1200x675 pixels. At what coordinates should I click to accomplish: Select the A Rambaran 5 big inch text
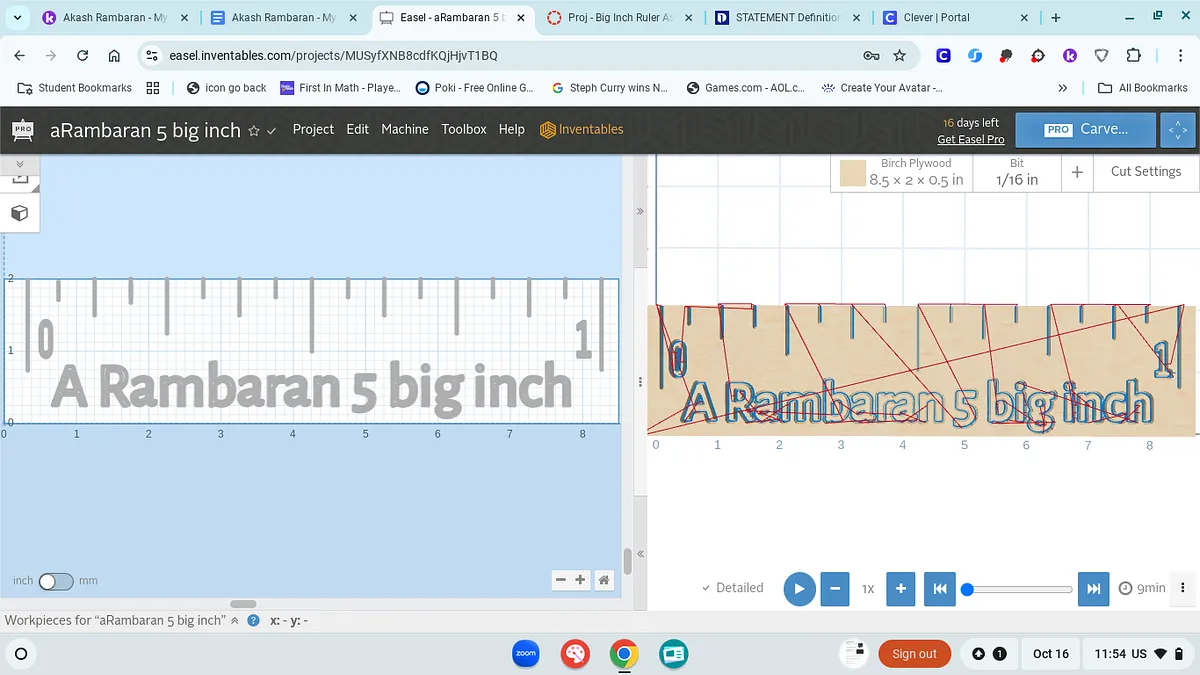311,388
